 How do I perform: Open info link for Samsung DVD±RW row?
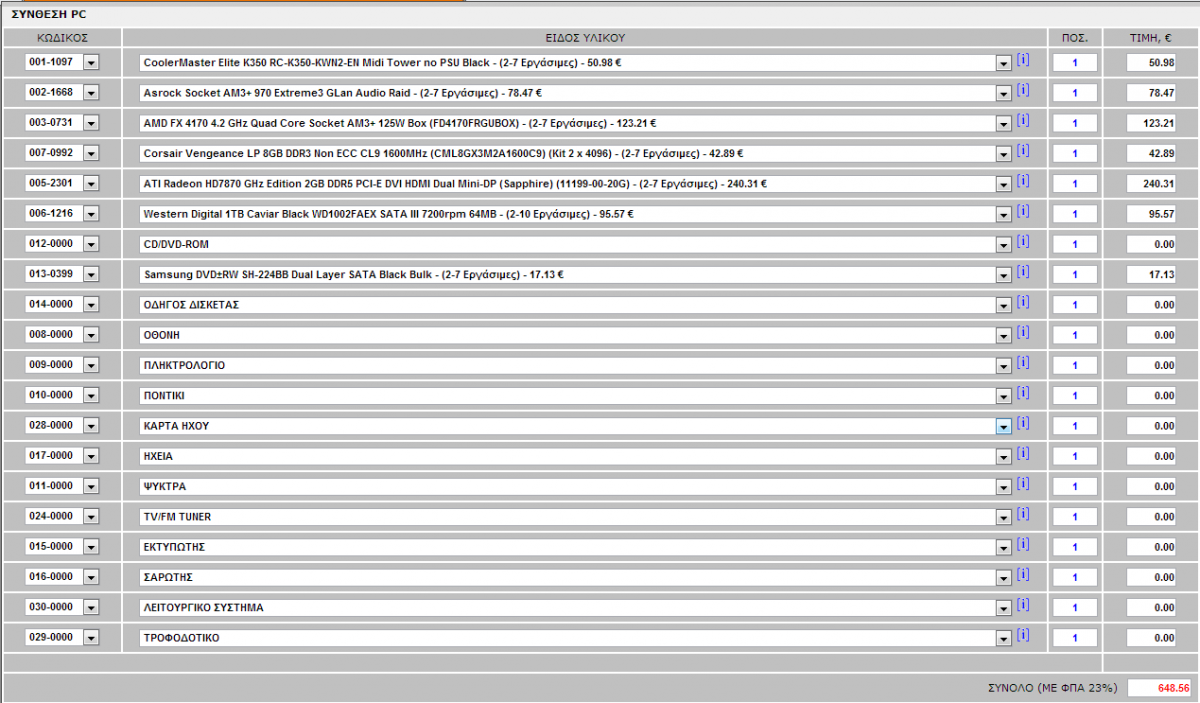[x=1023, y=272]
